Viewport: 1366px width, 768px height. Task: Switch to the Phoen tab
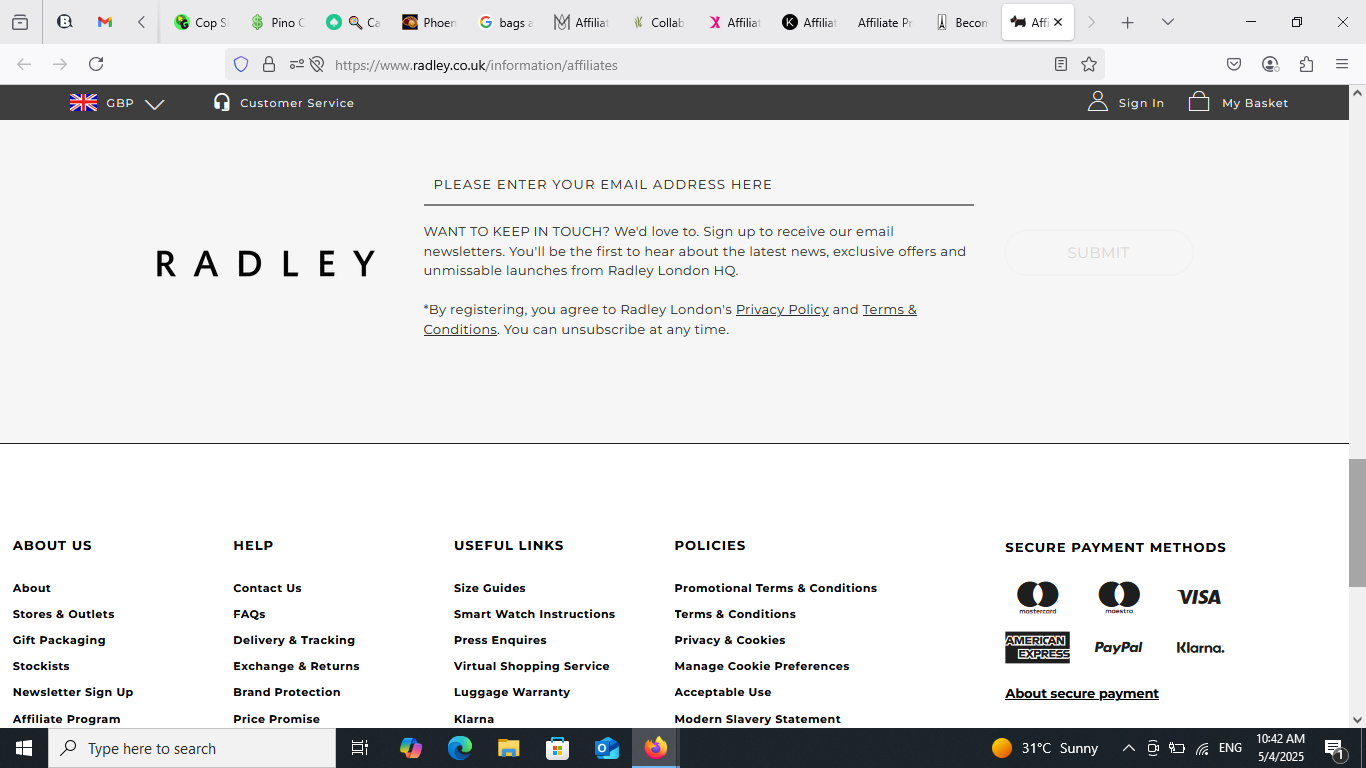[429, 22]
